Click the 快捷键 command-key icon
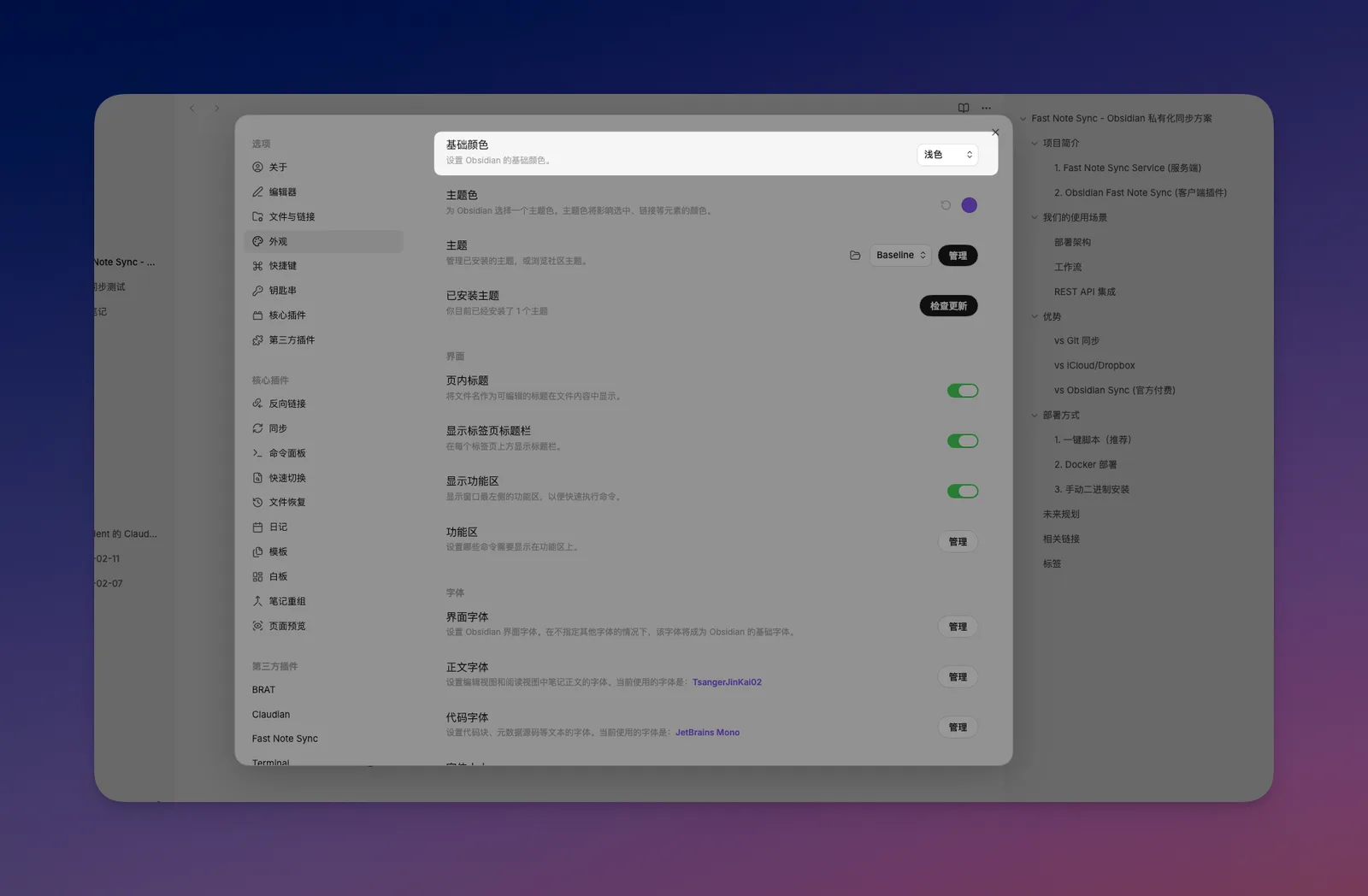 click(x=257, y=266)
